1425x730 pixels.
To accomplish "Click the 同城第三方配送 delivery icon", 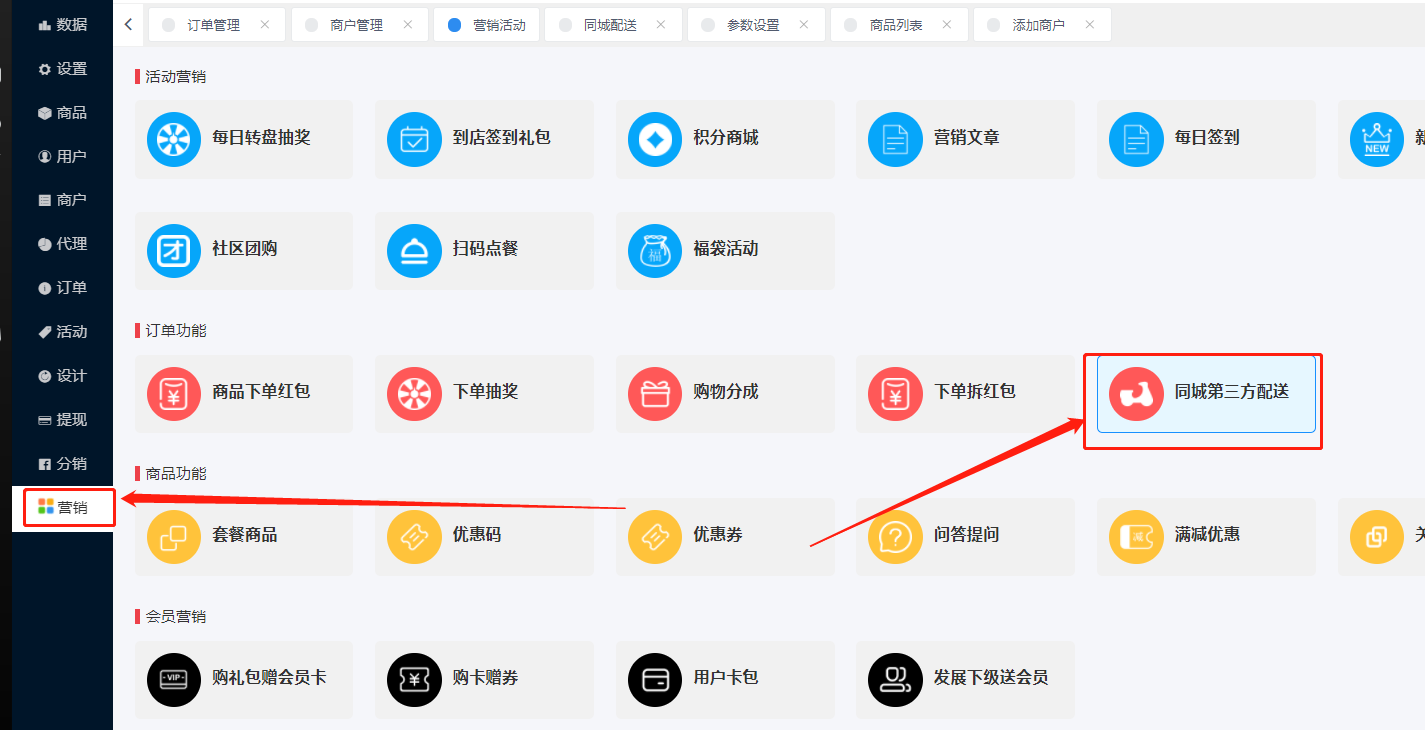I will point(1203,394).
